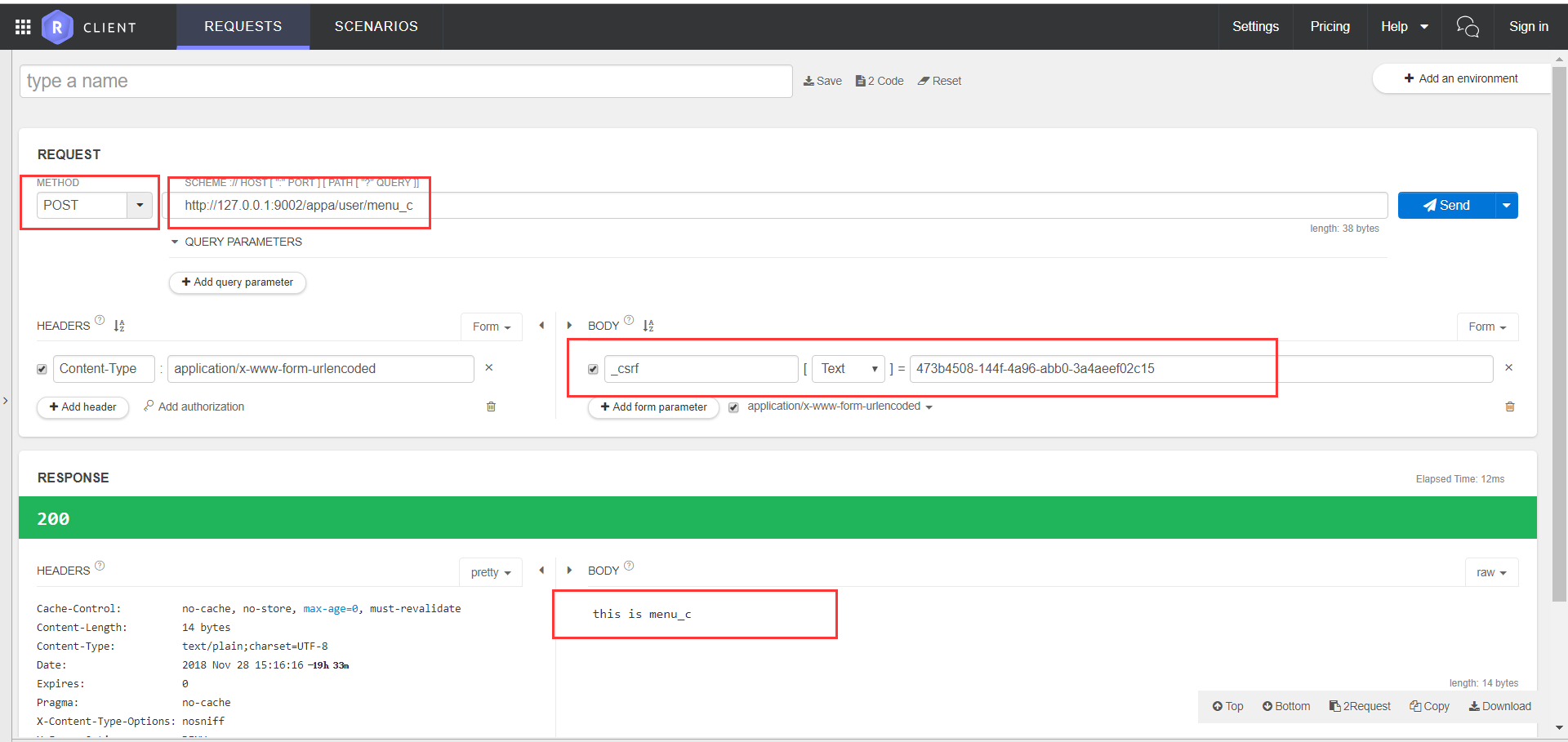Click the Add query parameter button
The width and height of the screenshot is (1568, 742).
point(237,282)
